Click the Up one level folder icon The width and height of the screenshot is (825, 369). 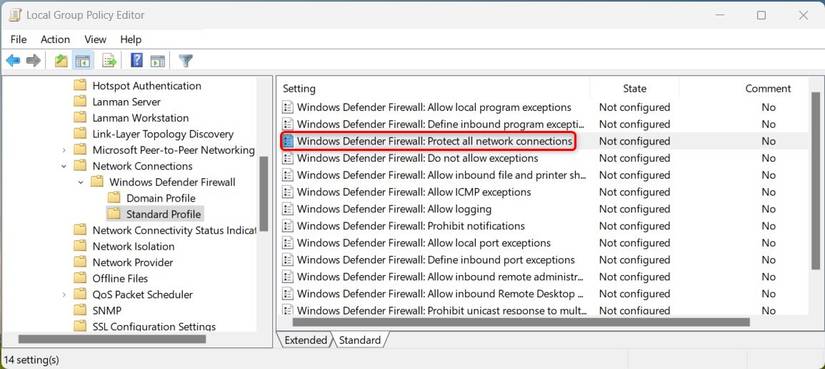tap(62, 61)
